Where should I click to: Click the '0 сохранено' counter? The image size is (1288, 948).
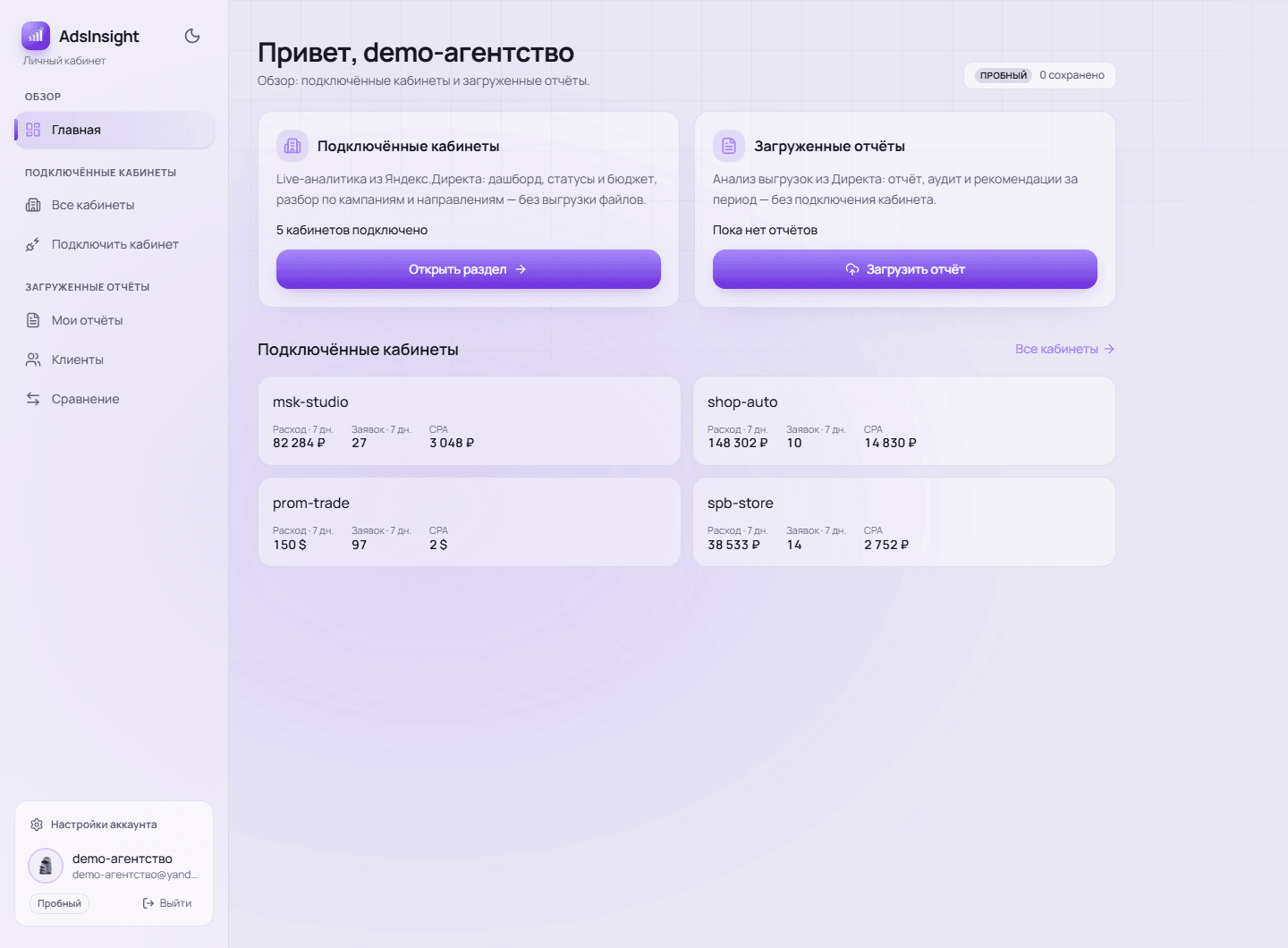[1072, 75]
